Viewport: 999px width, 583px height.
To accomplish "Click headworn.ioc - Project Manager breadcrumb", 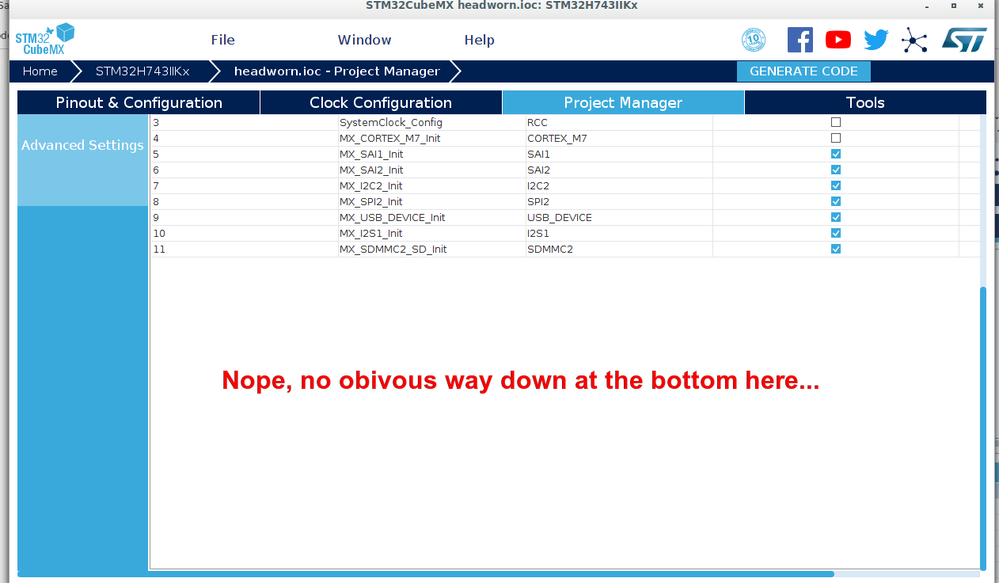I will pos(337,71).
